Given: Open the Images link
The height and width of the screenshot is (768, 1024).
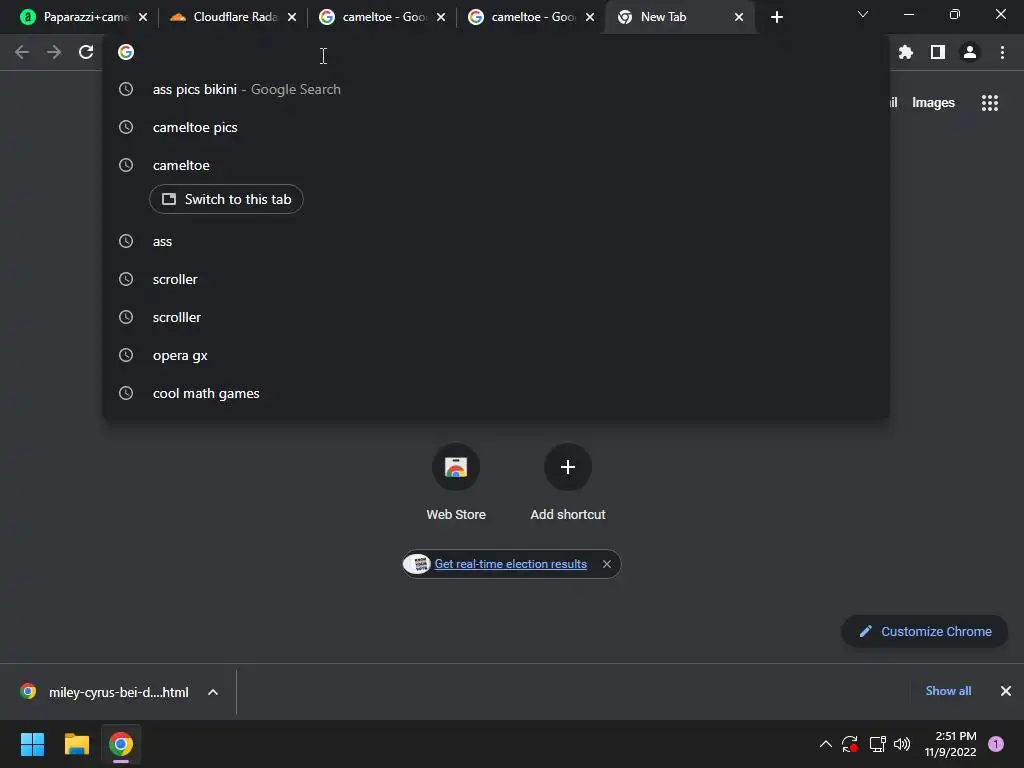Looking at the screenshot, I should [933, 103].
